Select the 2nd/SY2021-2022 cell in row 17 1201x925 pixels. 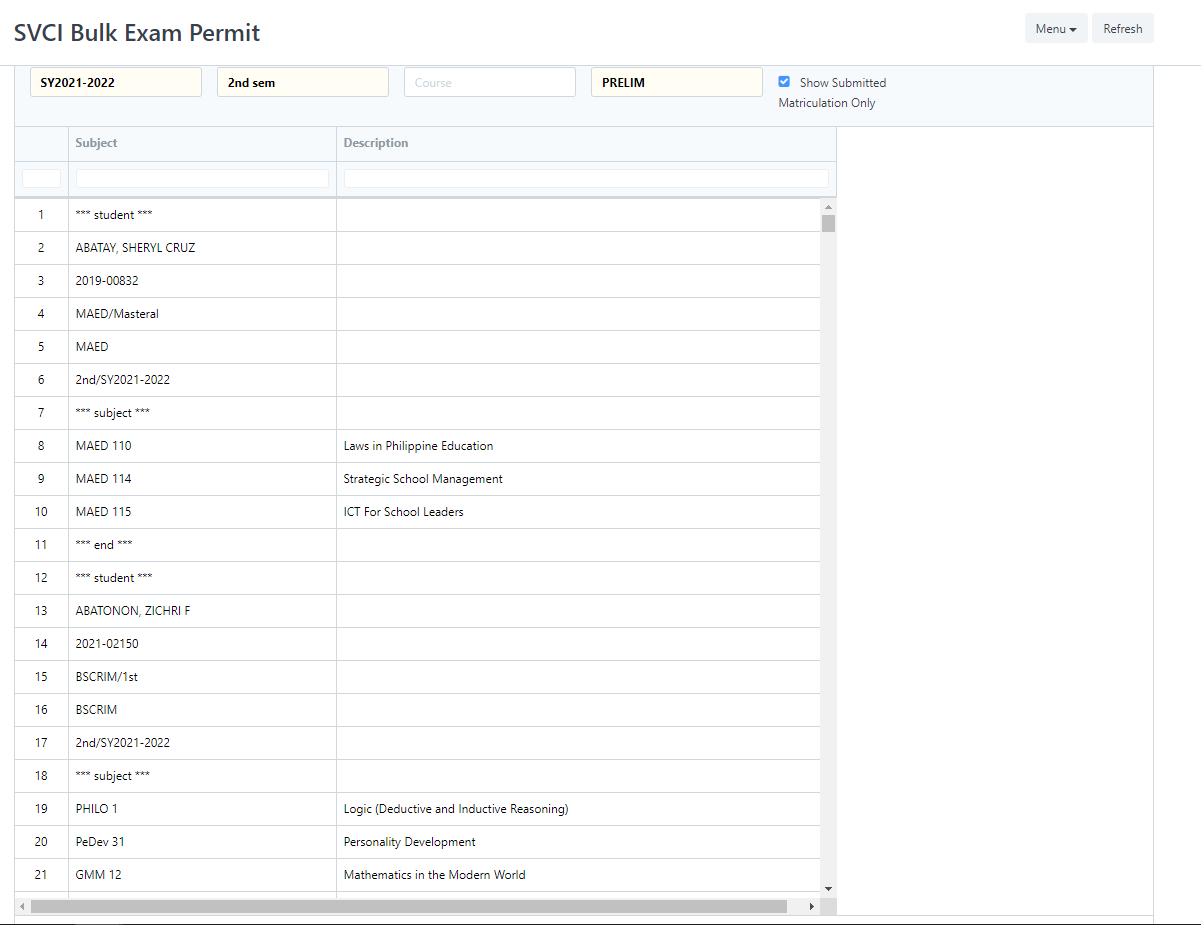click(203, 743)
